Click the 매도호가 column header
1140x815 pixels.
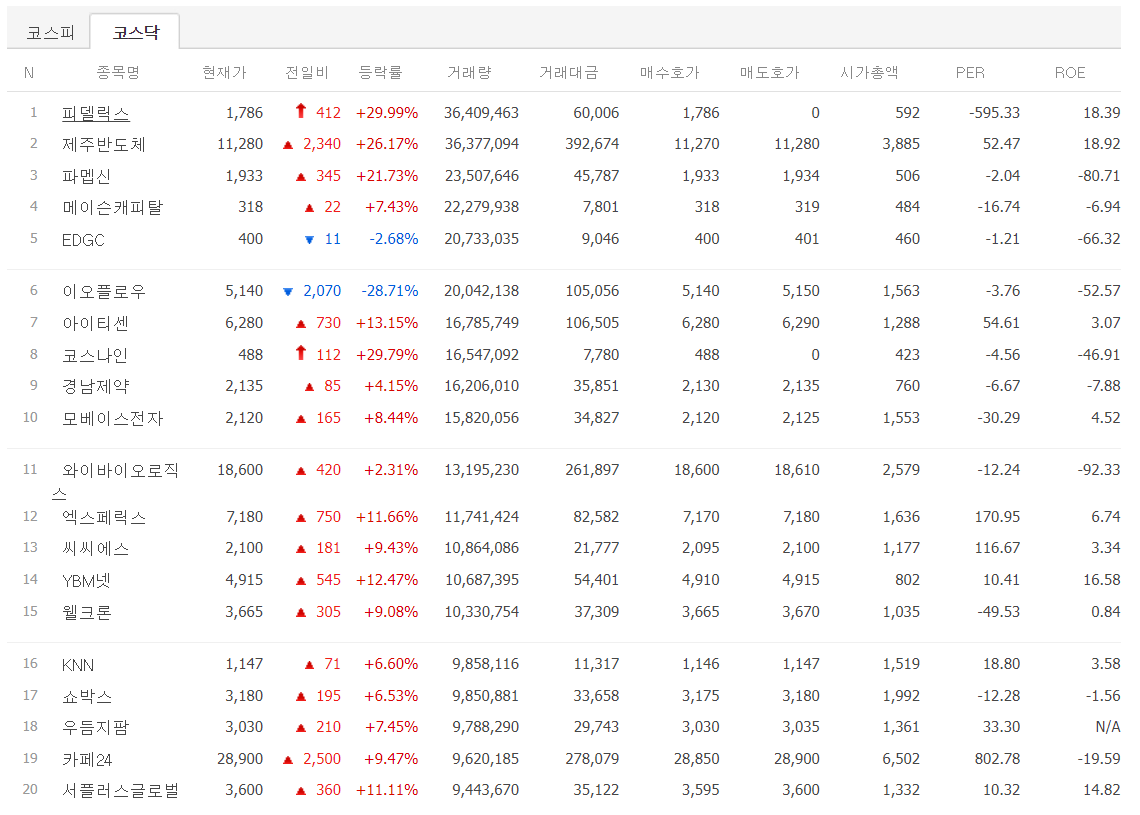pyautogui.click(x=770, y=72)
